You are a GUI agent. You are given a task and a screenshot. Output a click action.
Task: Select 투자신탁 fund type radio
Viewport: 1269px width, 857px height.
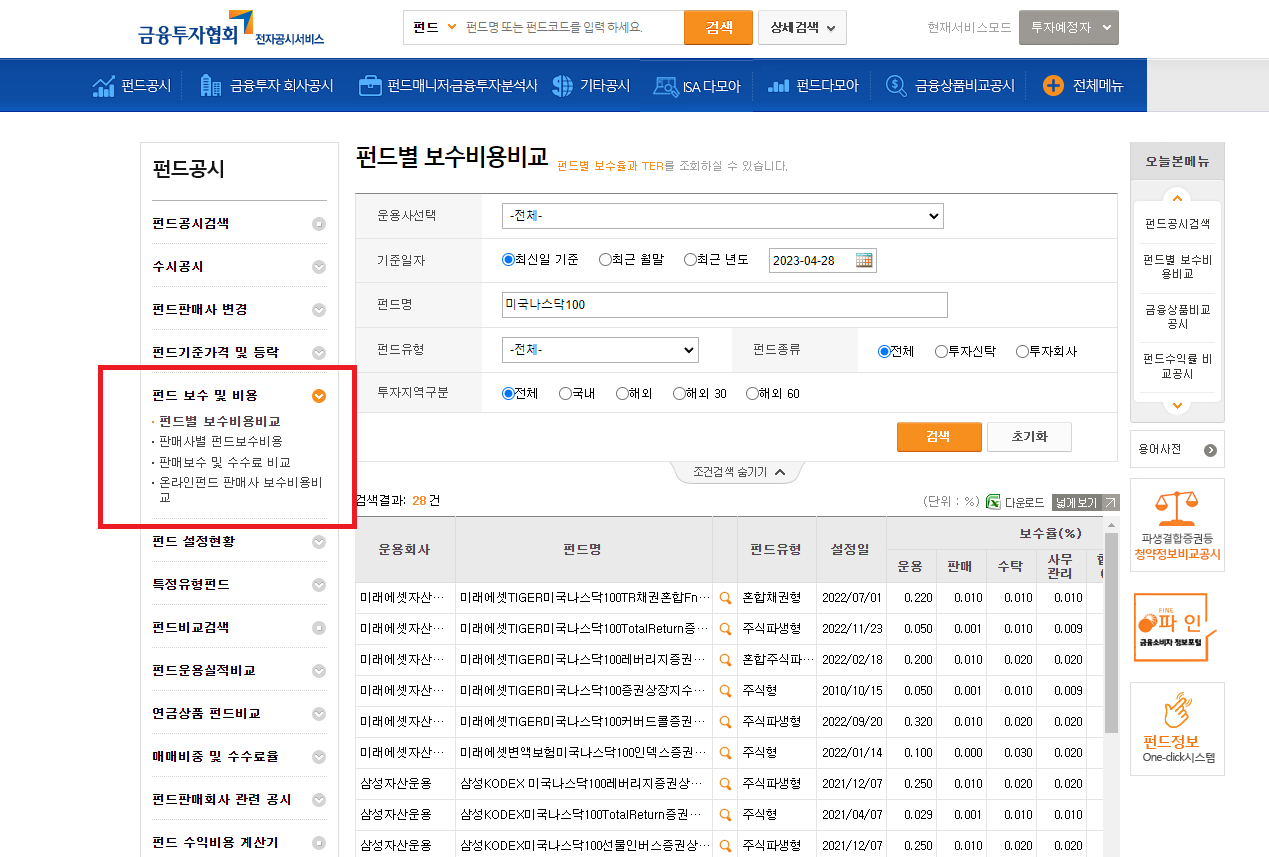pos(941,352)
